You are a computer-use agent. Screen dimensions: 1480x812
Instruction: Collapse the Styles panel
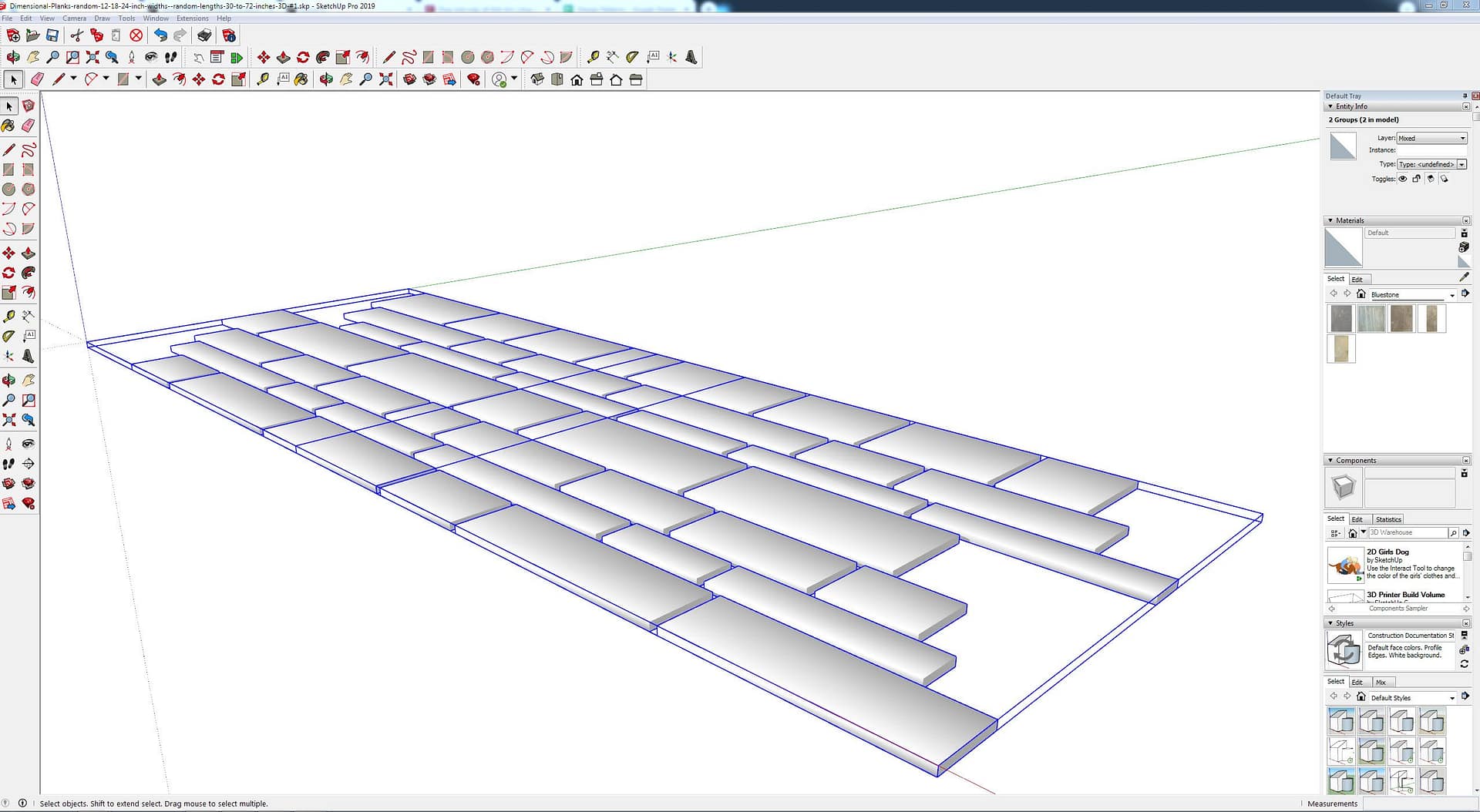(1330, 623)
